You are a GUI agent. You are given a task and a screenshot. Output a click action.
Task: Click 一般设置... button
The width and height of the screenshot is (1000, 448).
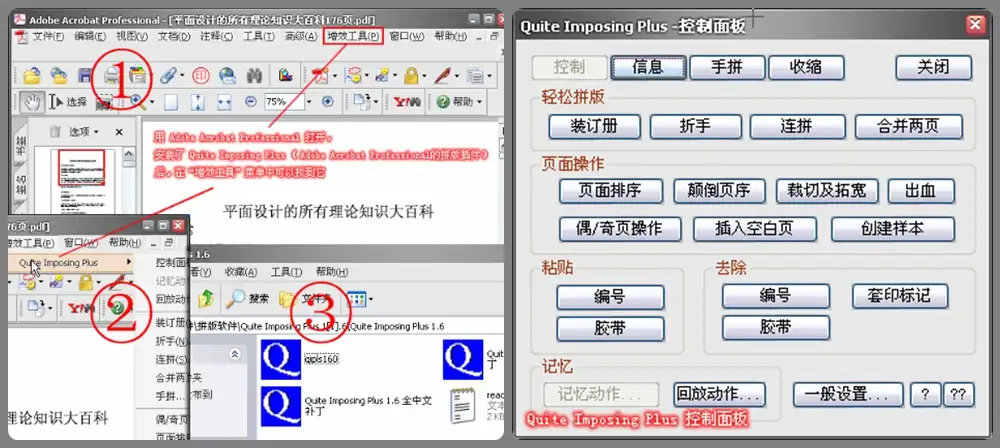[848, 394]
